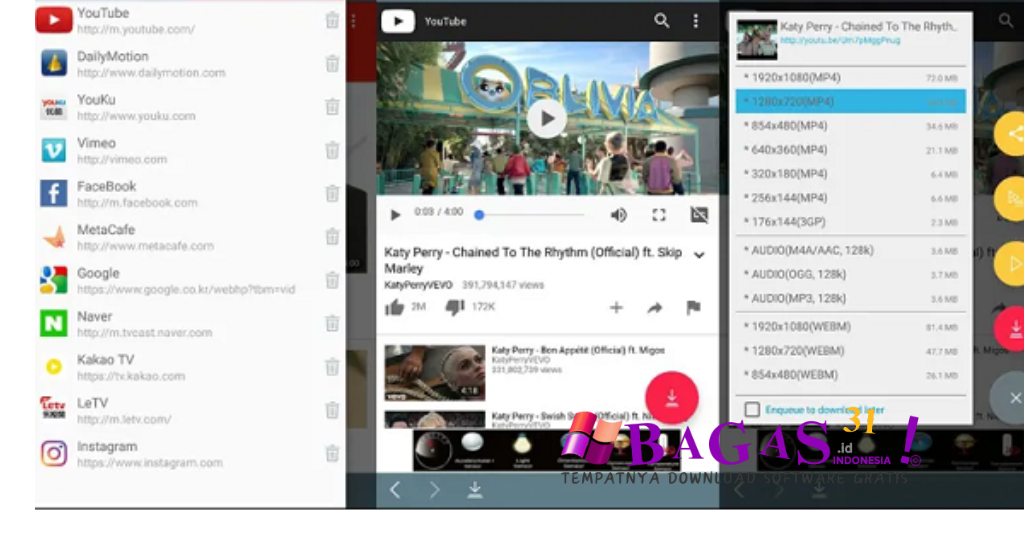Toggle the captions-off icon in the player
1024x538 pixels.
699,215
